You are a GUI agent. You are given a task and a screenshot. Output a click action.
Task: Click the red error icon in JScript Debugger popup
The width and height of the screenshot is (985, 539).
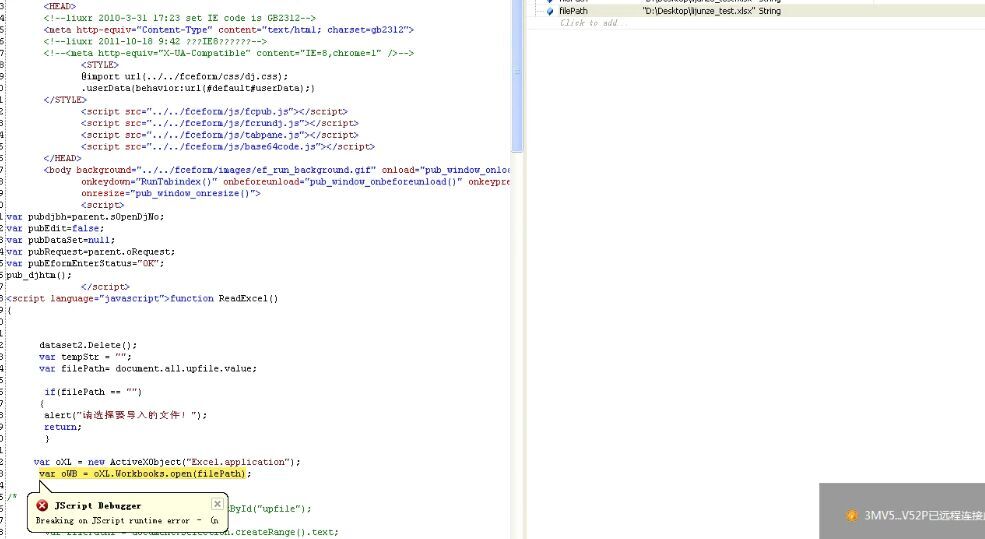(x=42, y=506)
